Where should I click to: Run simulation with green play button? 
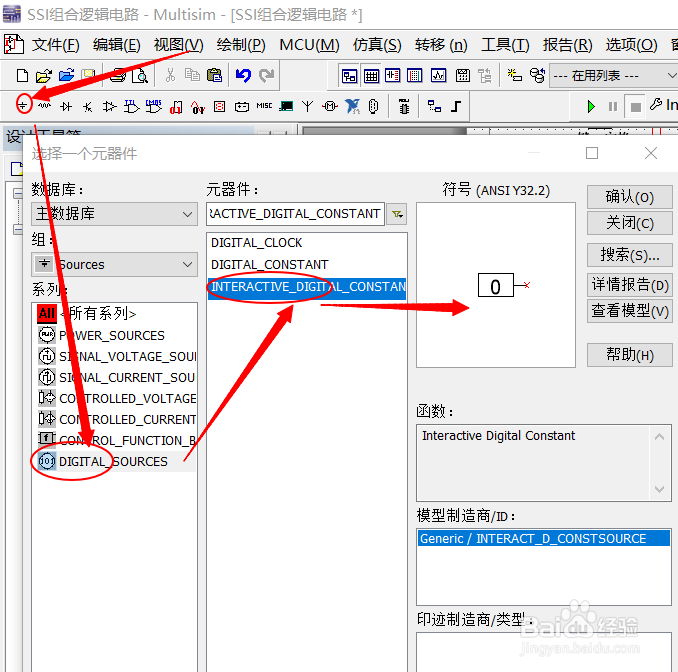point(591,106)
